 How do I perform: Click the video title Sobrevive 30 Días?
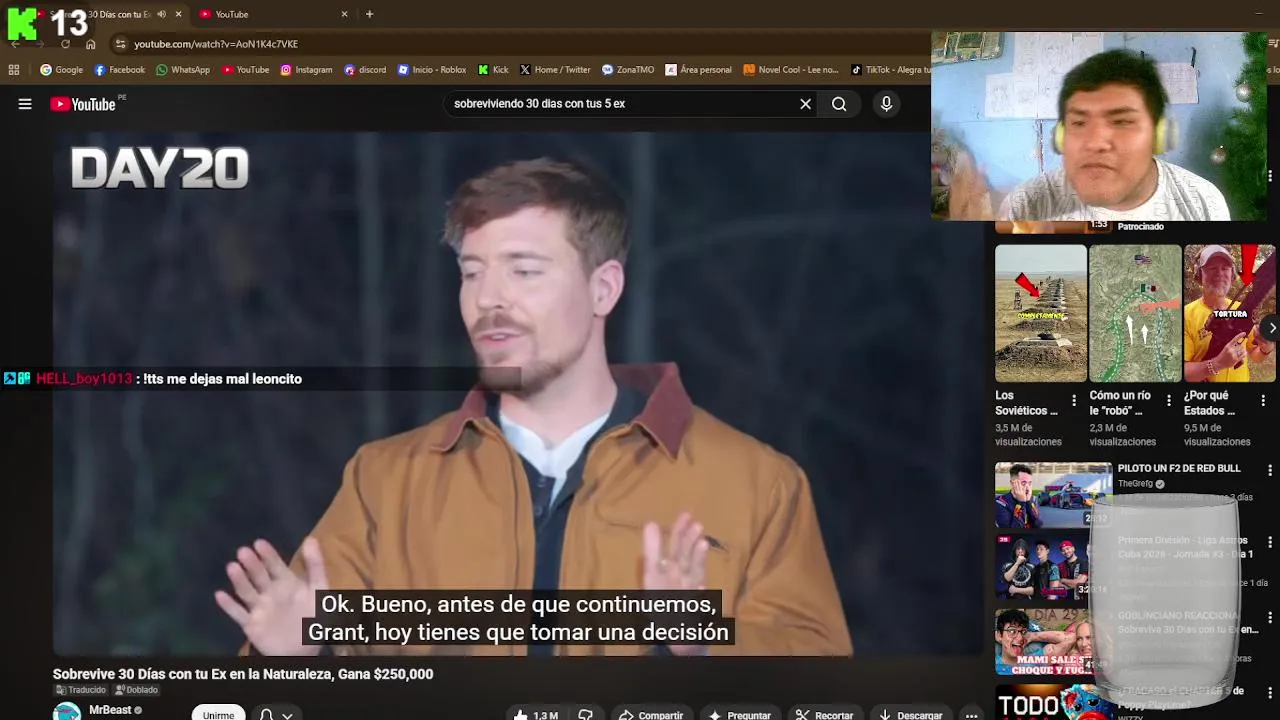[x=243, y=674]
